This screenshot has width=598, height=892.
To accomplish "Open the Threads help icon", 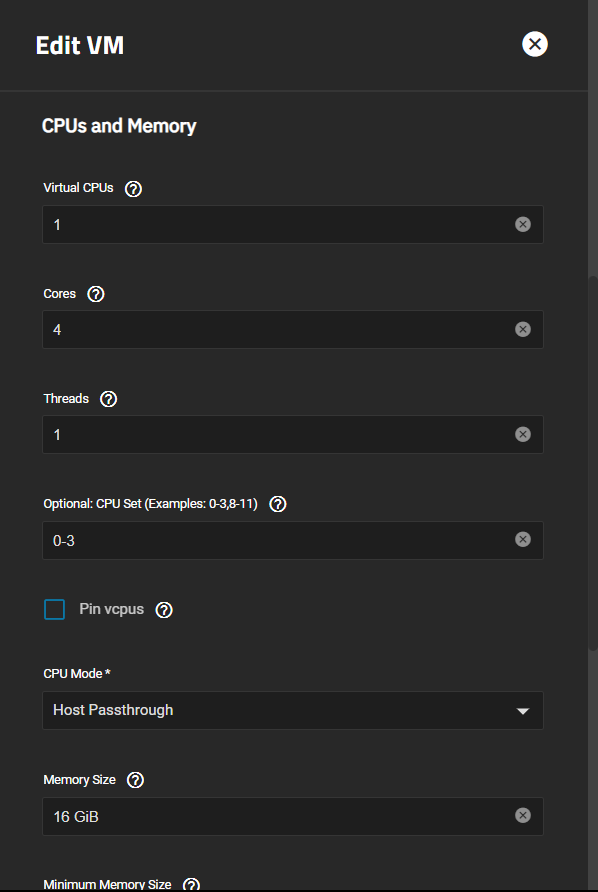I will coord(109,399).
